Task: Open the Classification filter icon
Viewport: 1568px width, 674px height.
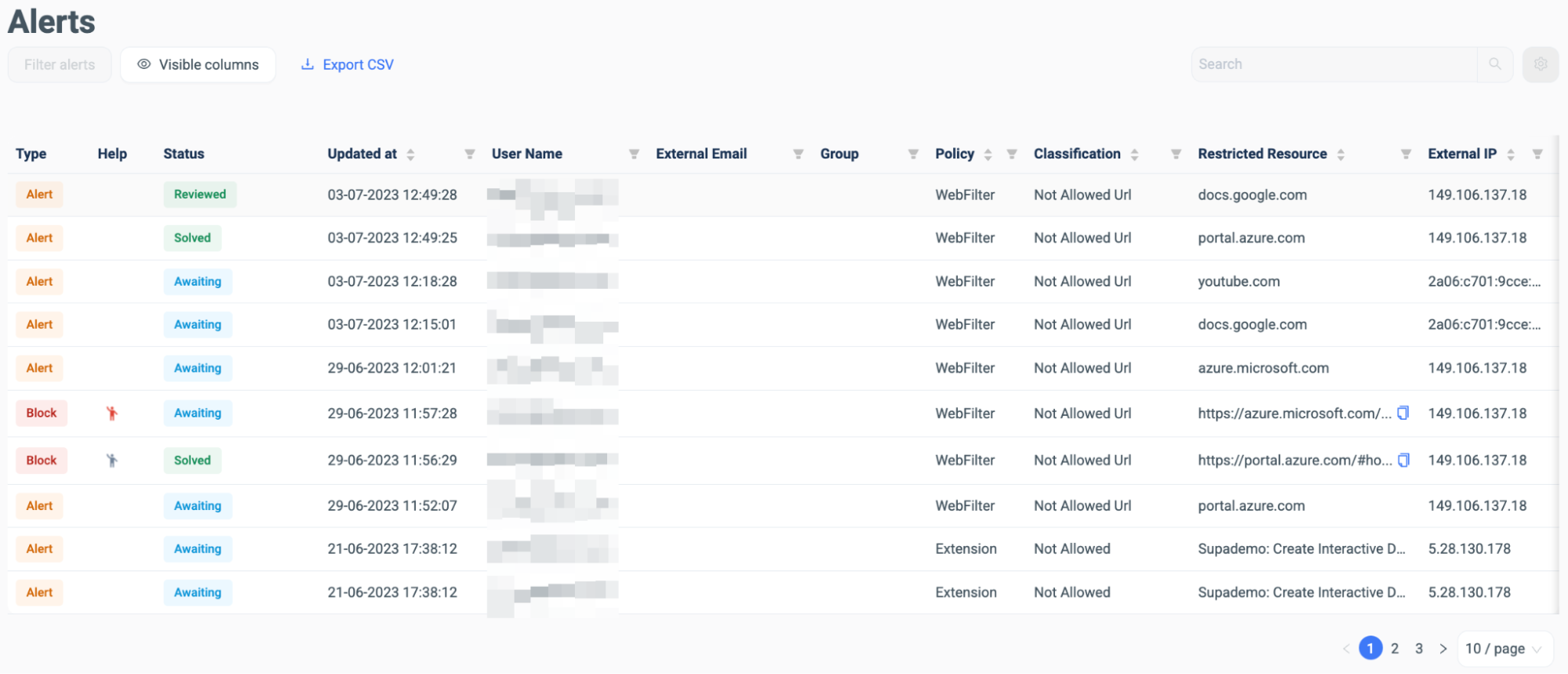Action: click(1176, 154)
